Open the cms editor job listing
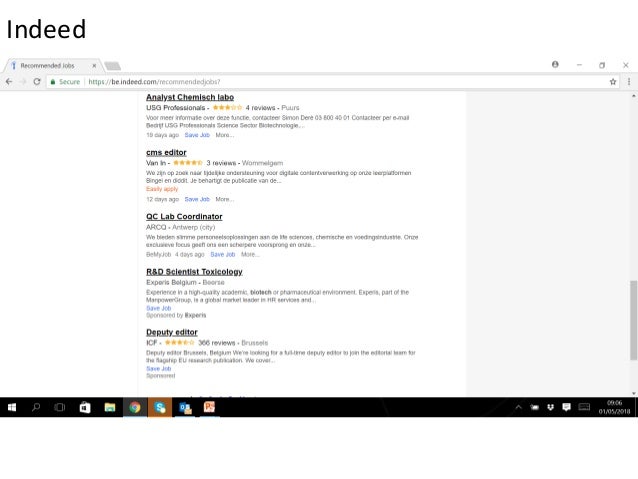 (166, 152)
